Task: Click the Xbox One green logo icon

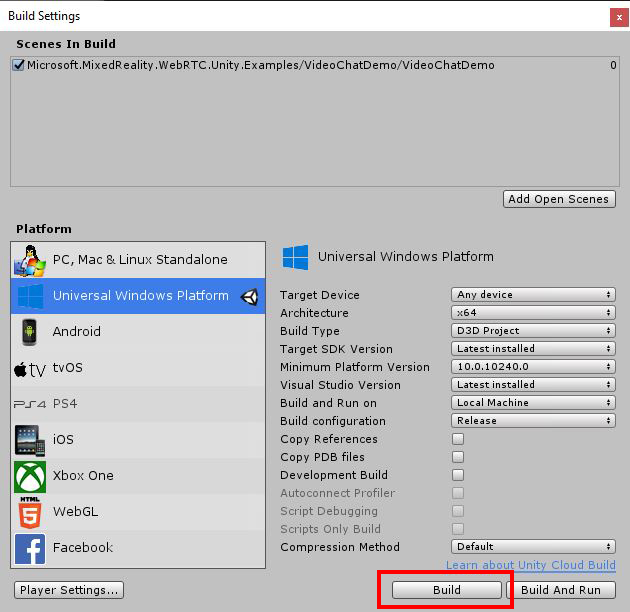Action: [30, 477]
